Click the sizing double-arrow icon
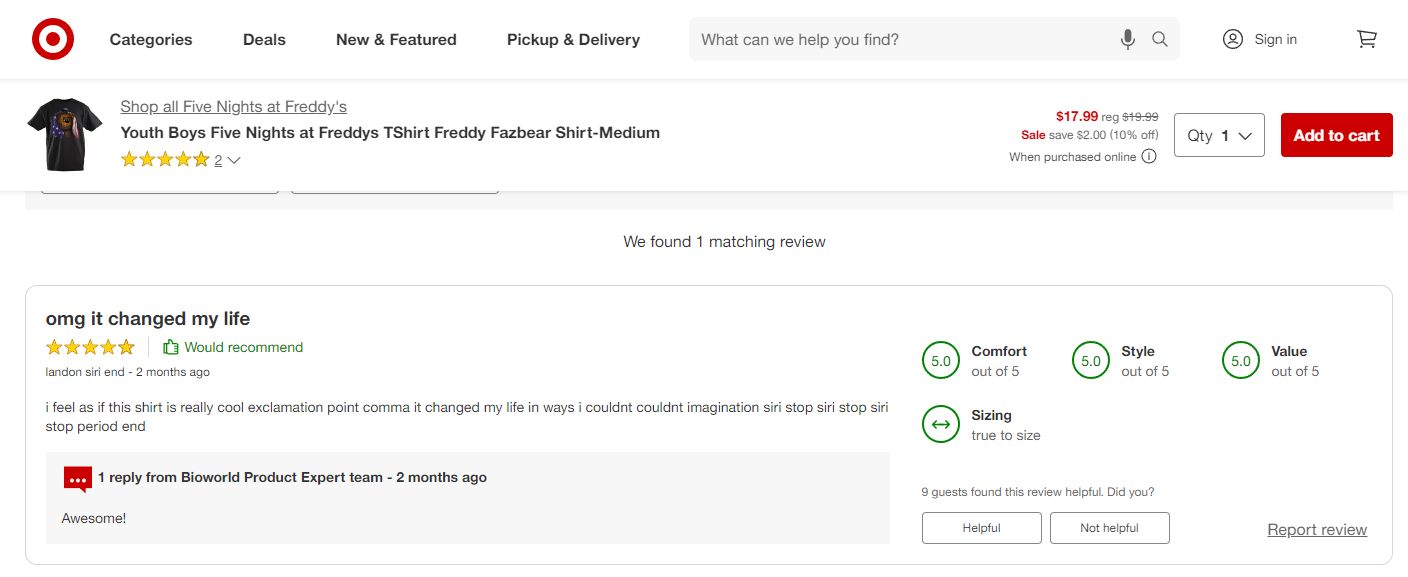 point(940,424)
